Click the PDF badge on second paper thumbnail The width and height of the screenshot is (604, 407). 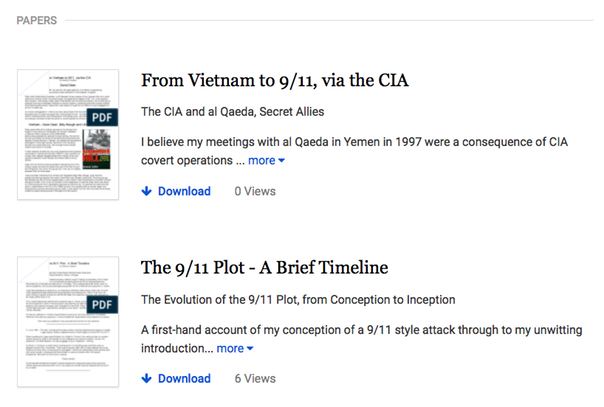click(x=102, y=305)
